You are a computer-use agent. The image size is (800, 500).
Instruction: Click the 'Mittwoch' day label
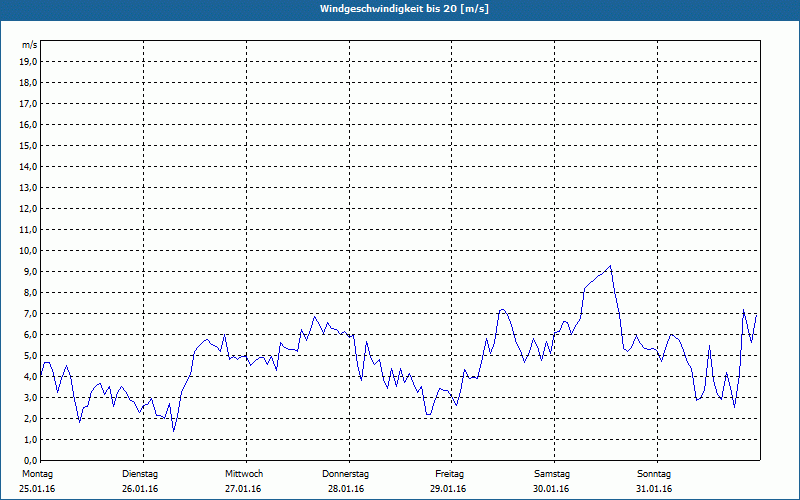[244, 474]
